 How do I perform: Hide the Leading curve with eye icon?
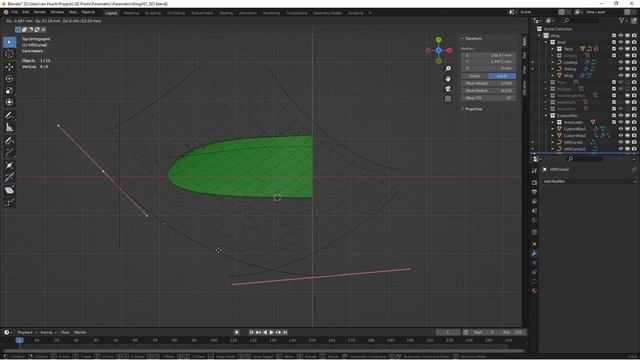(x=621, y=62)
